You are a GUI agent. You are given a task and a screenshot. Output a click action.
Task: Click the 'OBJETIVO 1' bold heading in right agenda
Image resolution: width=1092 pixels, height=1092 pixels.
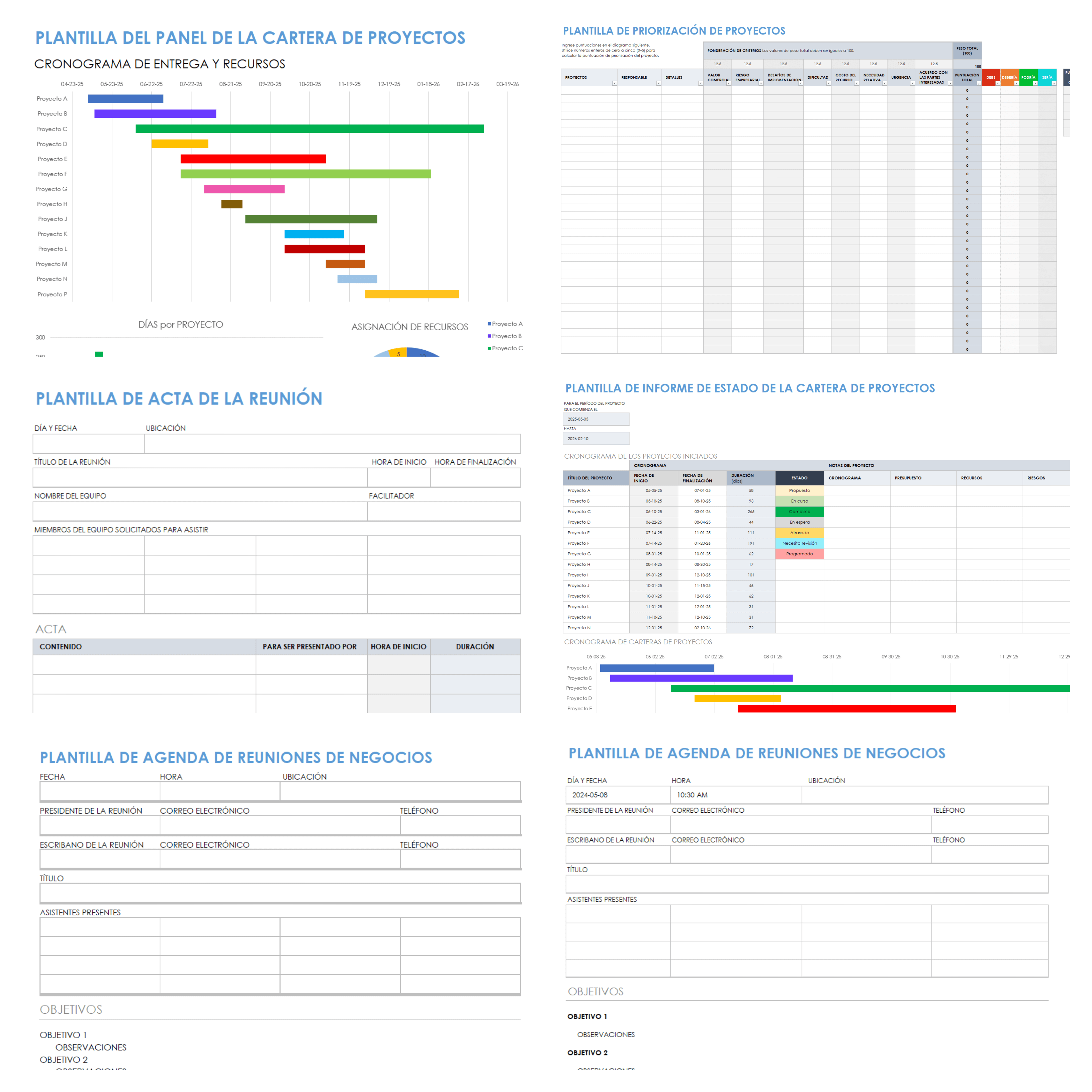point(587,1016)
